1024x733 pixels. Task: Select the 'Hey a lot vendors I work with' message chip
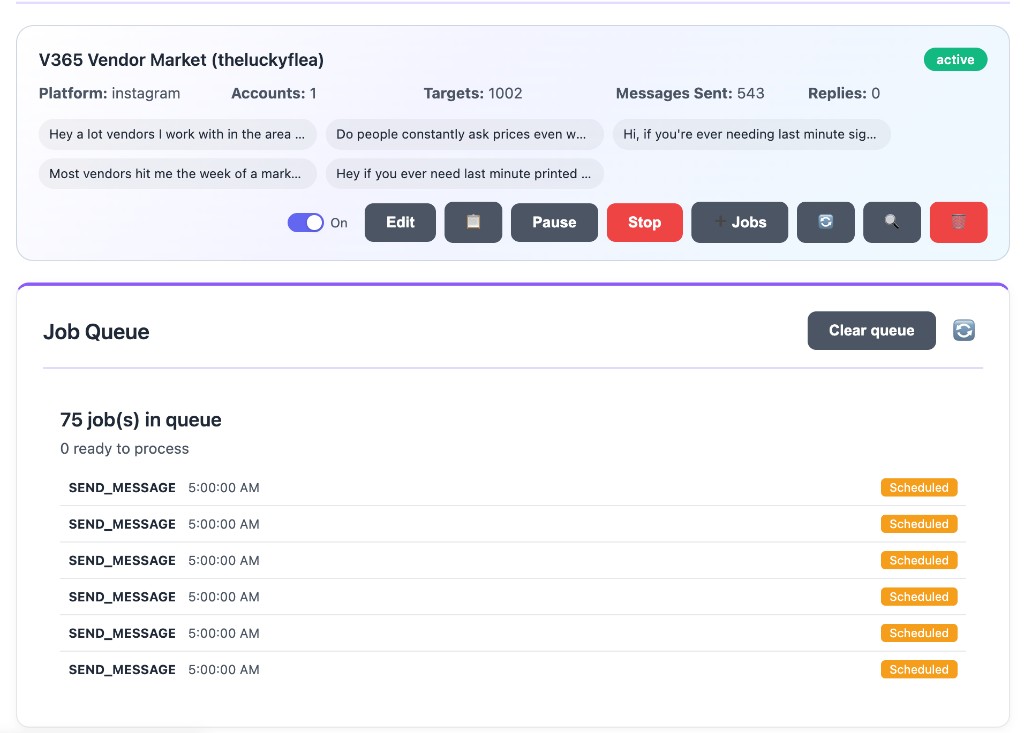tap(177, 134)
